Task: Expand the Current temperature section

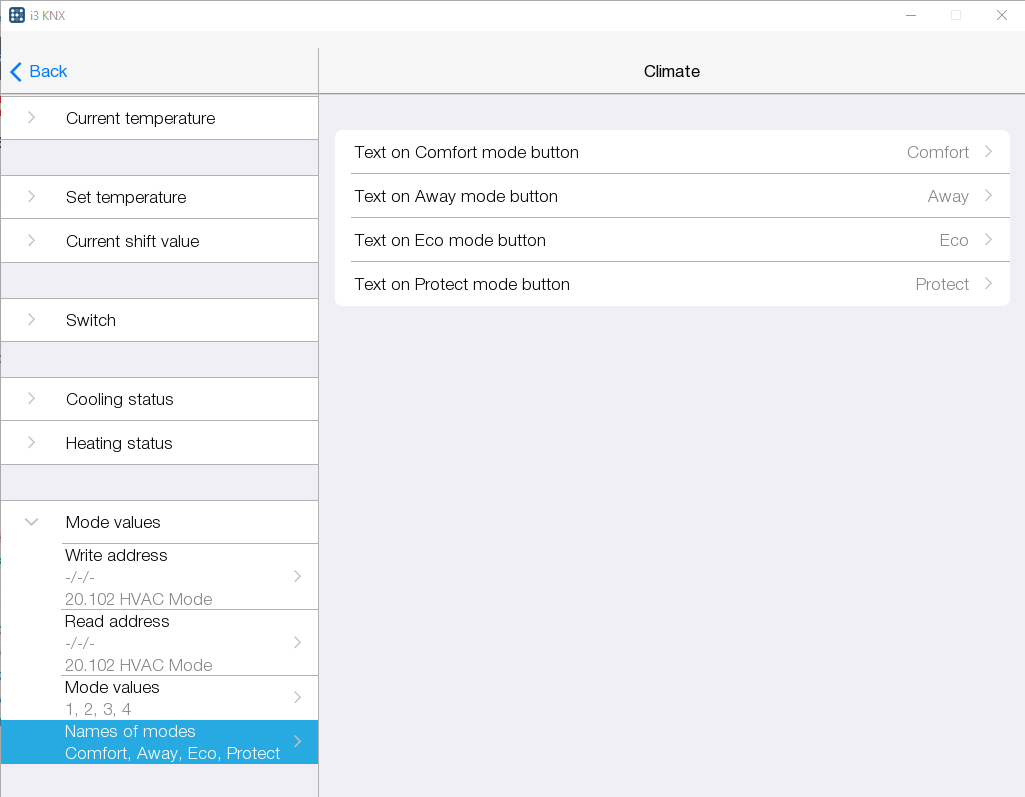Action: [x=140, y=118]
